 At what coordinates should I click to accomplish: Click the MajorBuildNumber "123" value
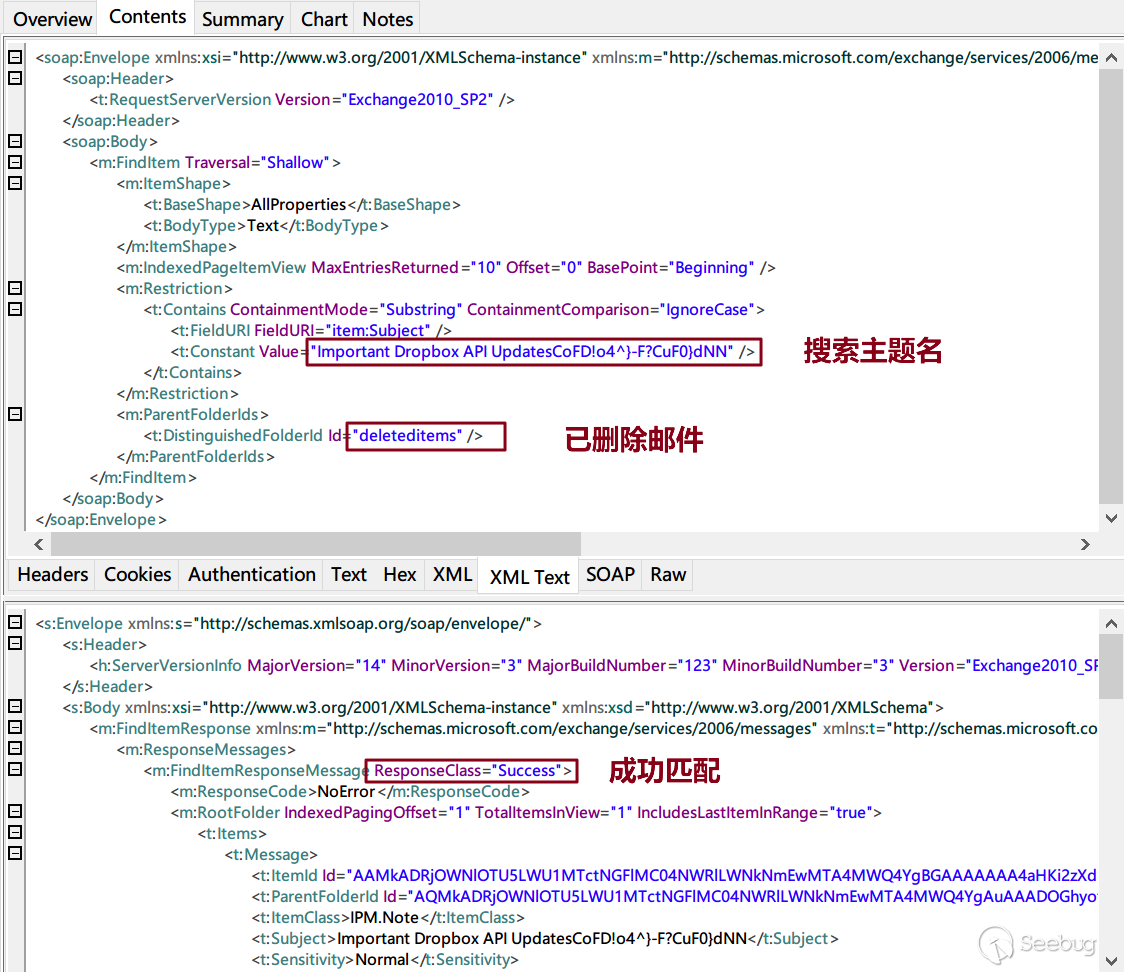tap(697, 665)
